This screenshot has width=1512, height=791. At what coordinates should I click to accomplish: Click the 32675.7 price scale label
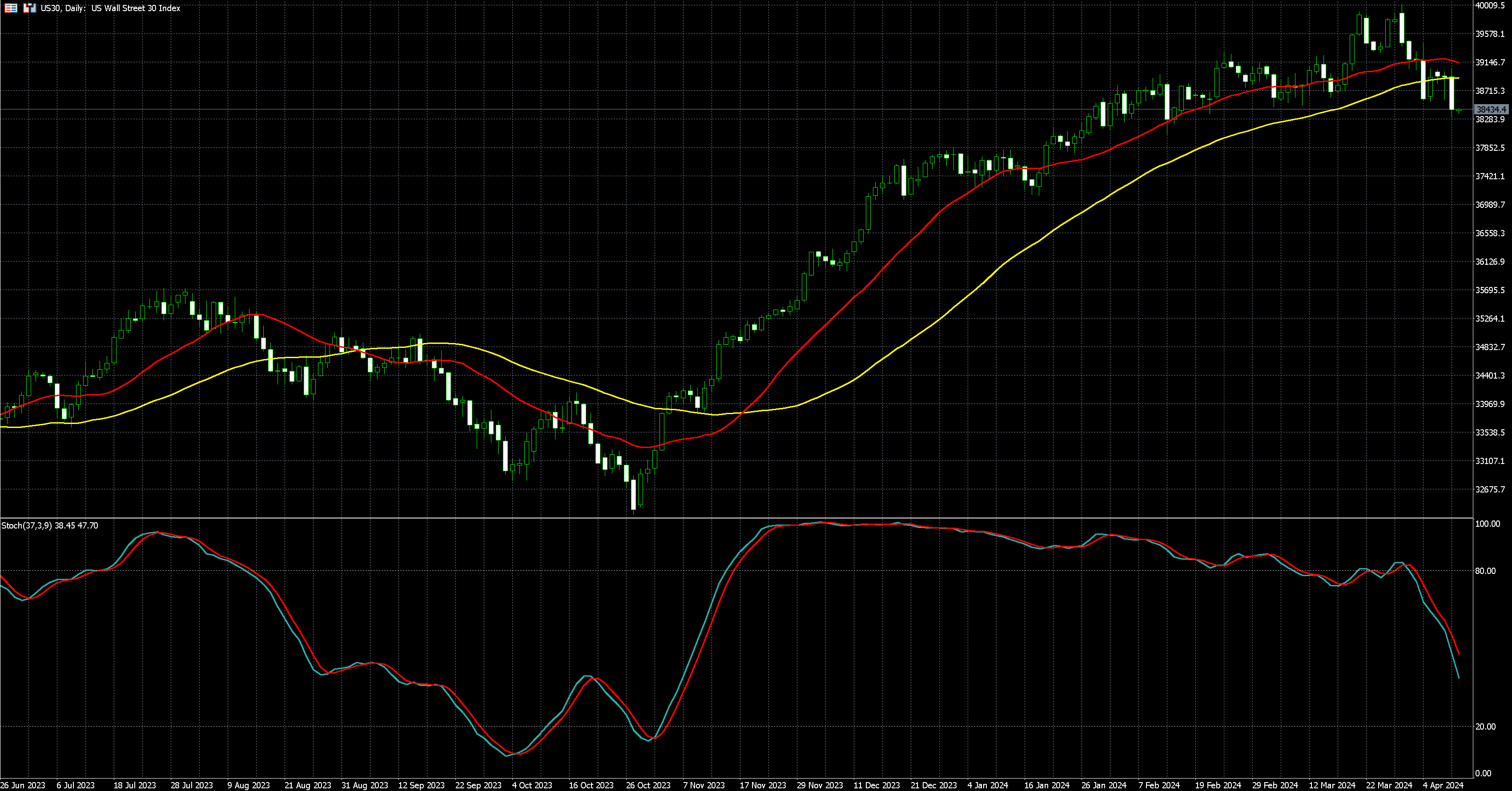1490,490
